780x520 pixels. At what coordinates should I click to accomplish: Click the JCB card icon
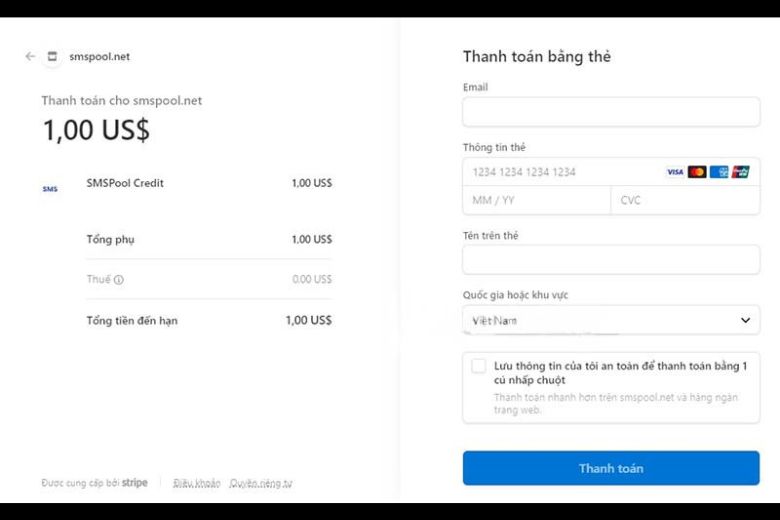(x=741, y=172)
